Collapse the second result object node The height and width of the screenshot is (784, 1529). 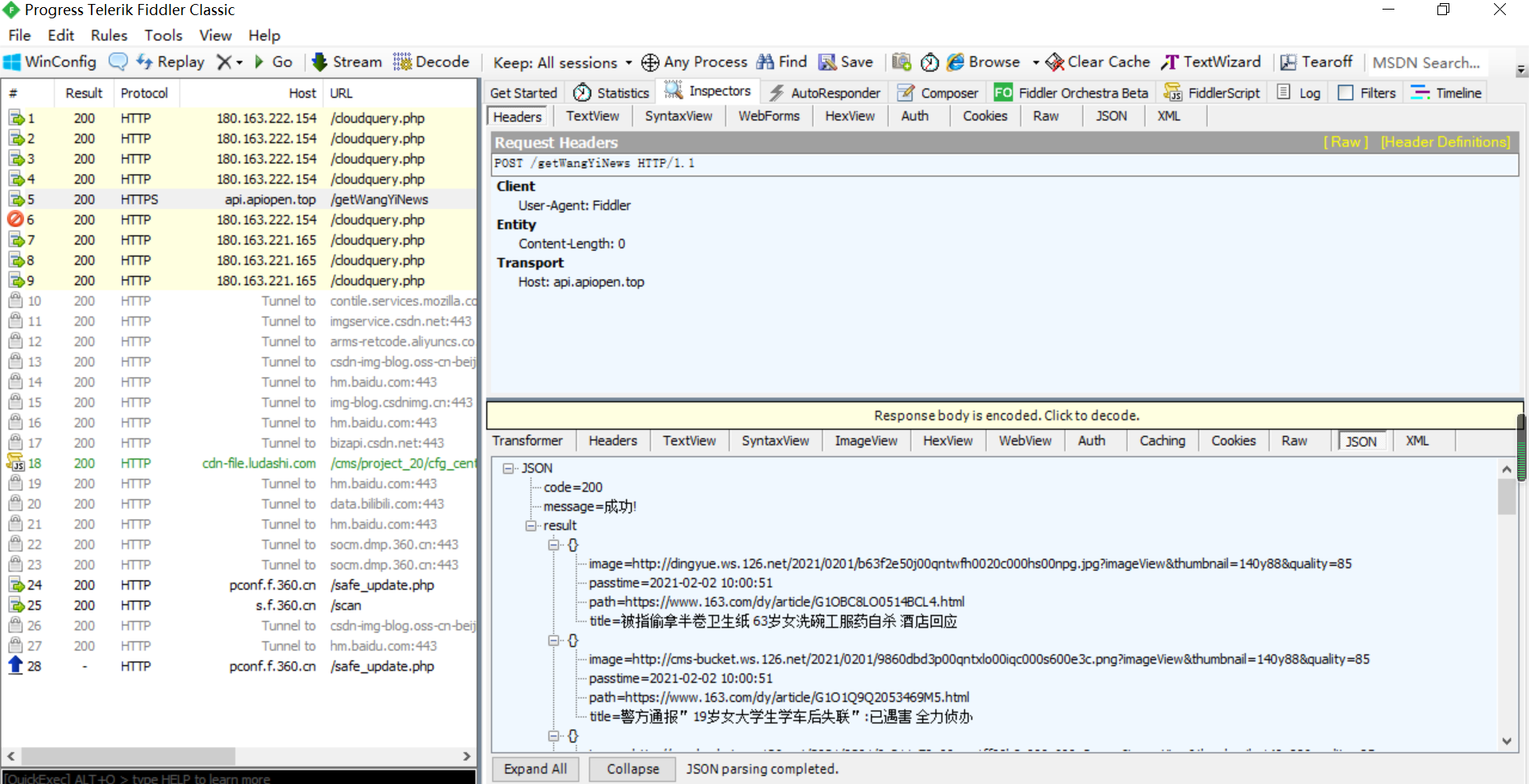[x=553, y=641]
